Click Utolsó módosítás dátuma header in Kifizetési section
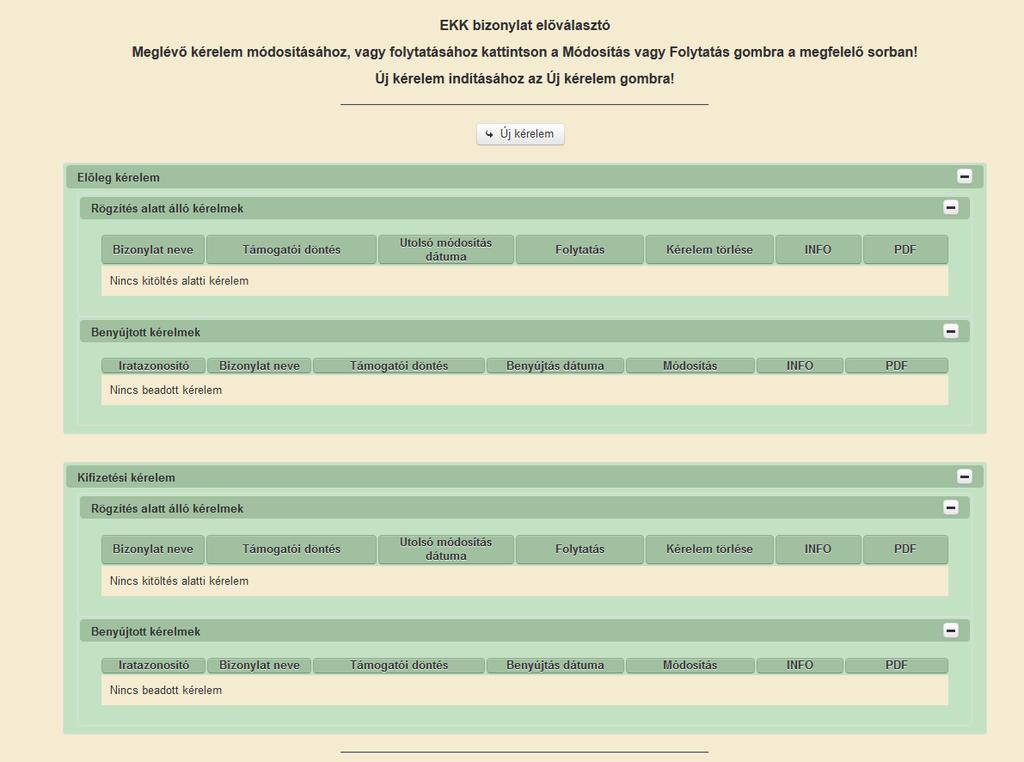Image resolution: width=1024 pixels, height=762 pixels. click(x=446, y=549)
